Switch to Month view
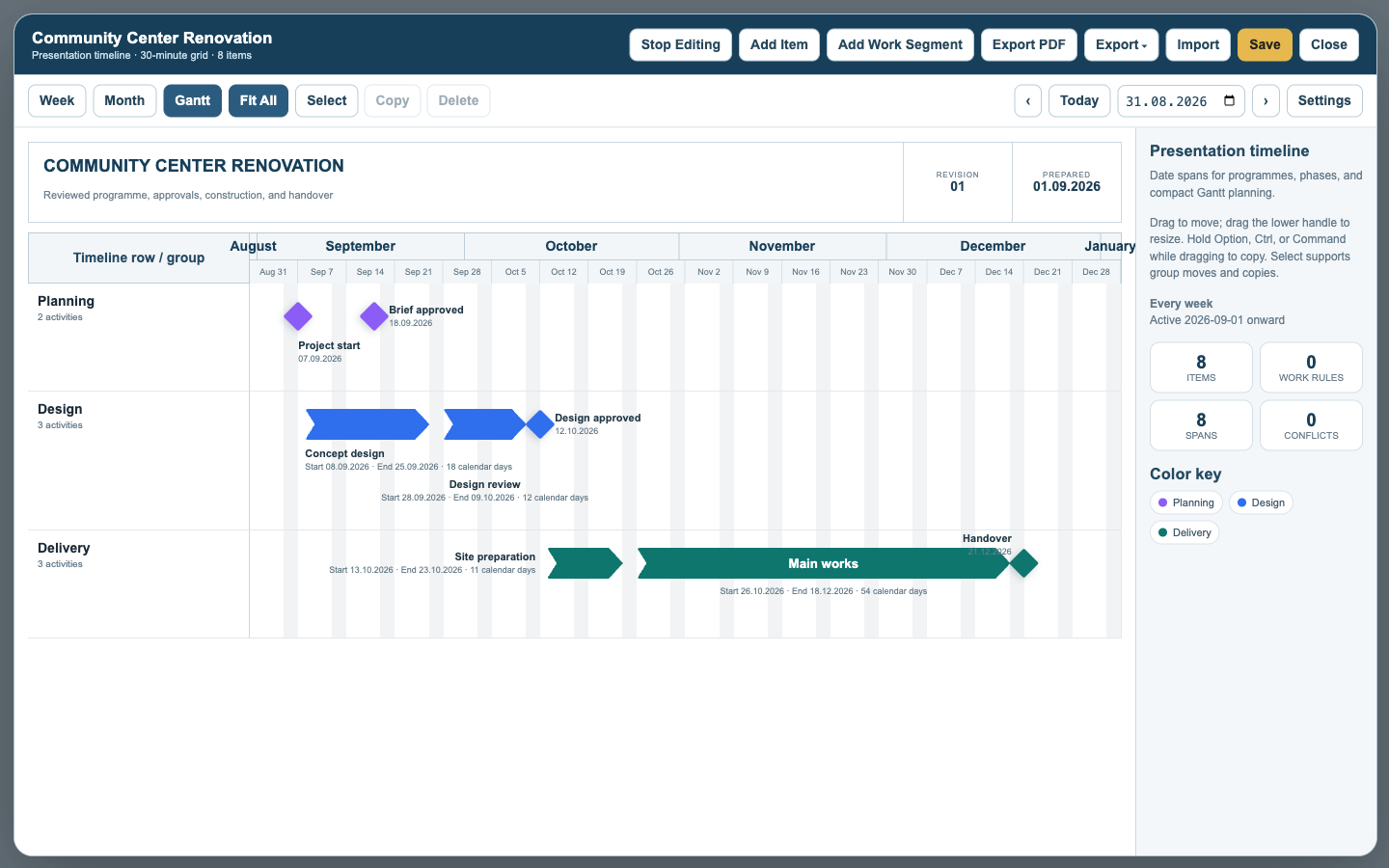The image size is (1389, 868). [x=124, y=101]
